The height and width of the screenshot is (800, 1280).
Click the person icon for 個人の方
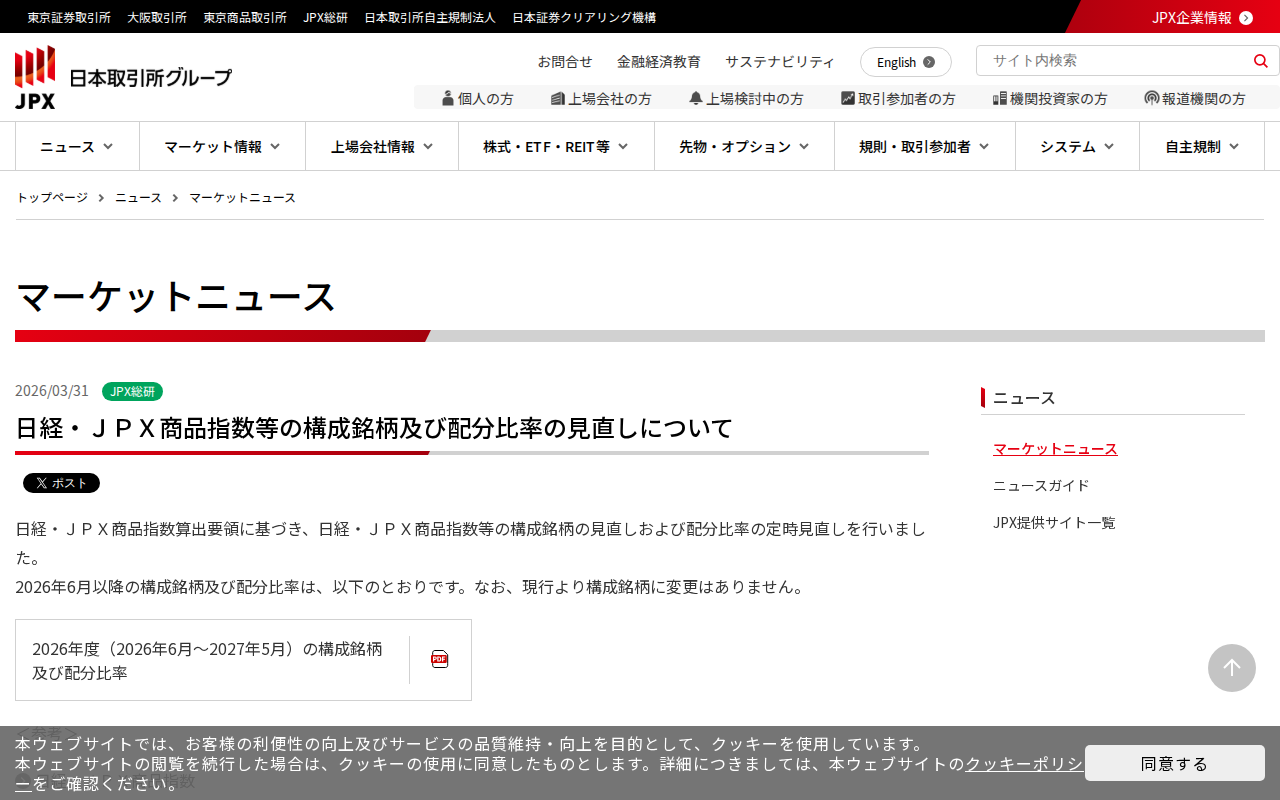pyautogui.click(x=448, y=98)
